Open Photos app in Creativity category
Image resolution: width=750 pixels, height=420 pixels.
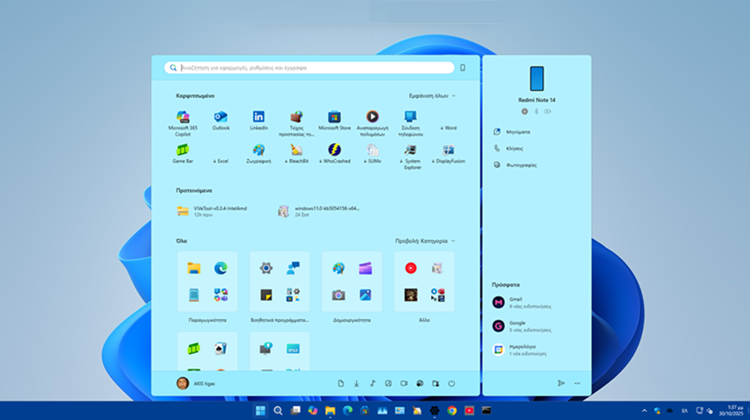365,295
